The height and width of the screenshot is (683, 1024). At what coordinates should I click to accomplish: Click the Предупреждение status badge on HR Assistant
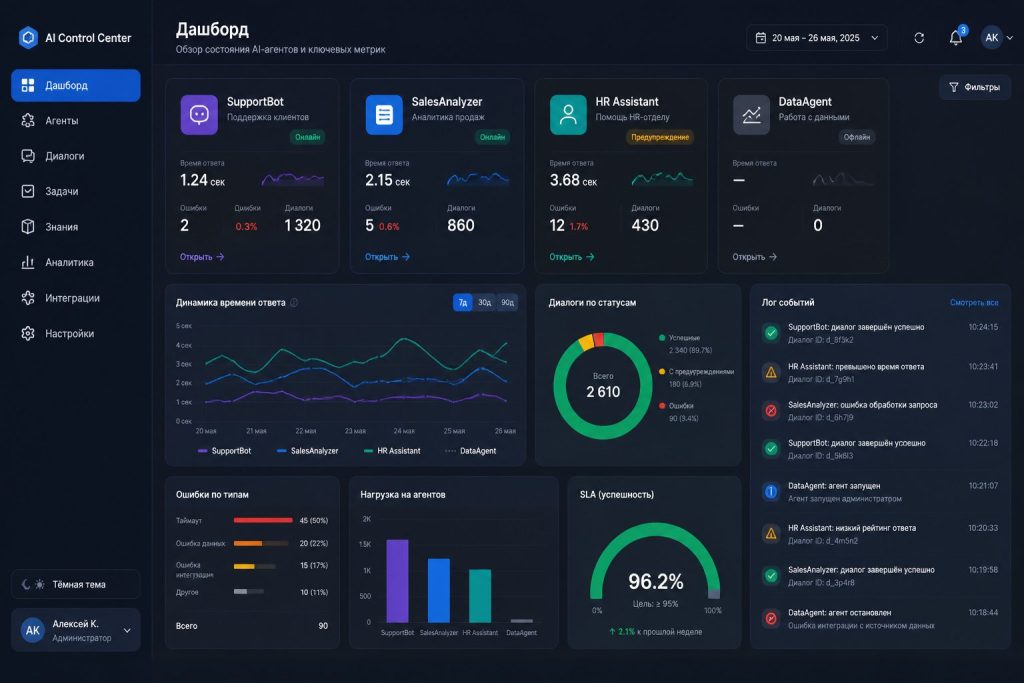tap(660, 137)
